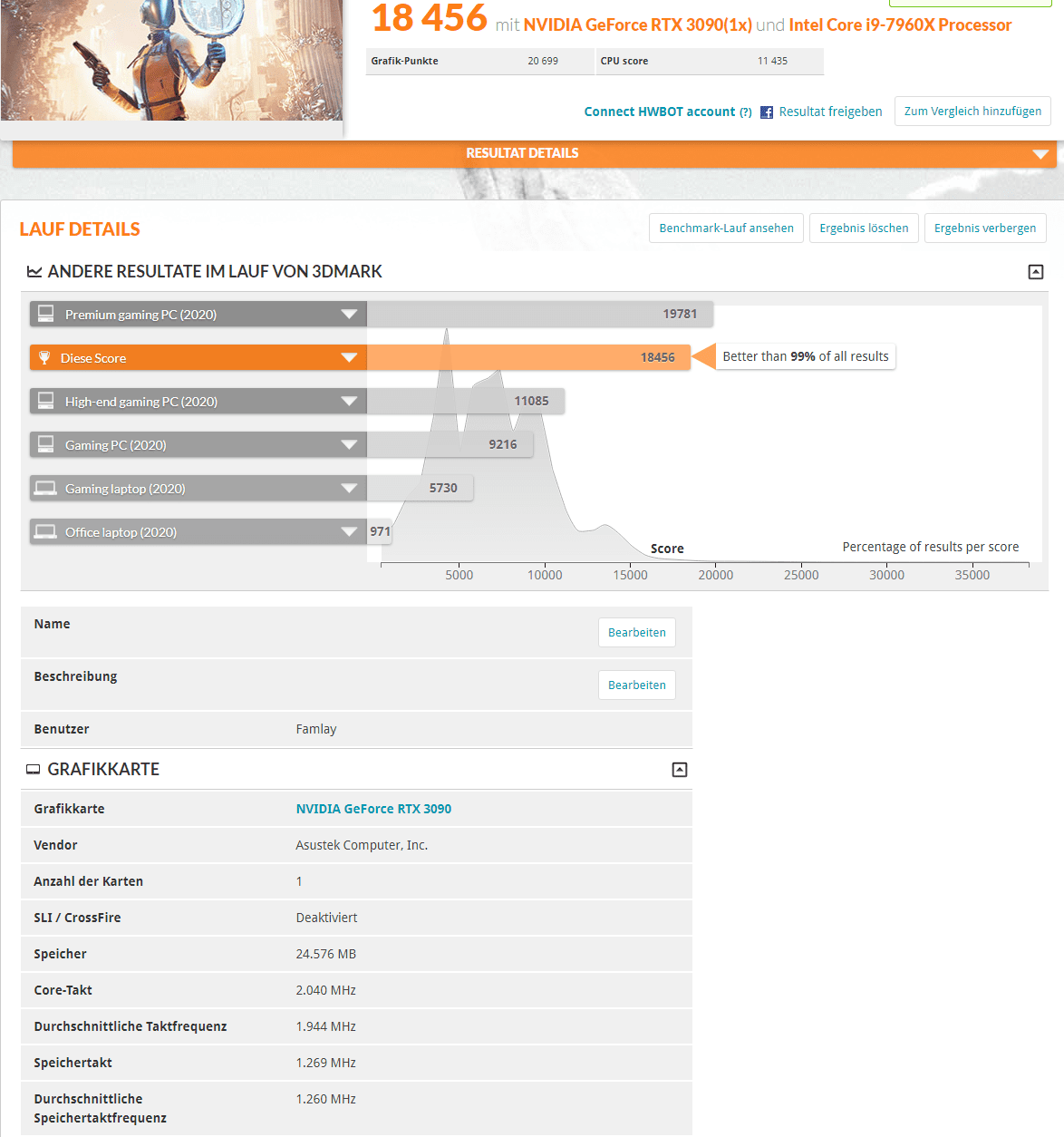Collapse the Grafikkarte section
Viewport: 1064px width, 1137px height.
coord(680,770)
